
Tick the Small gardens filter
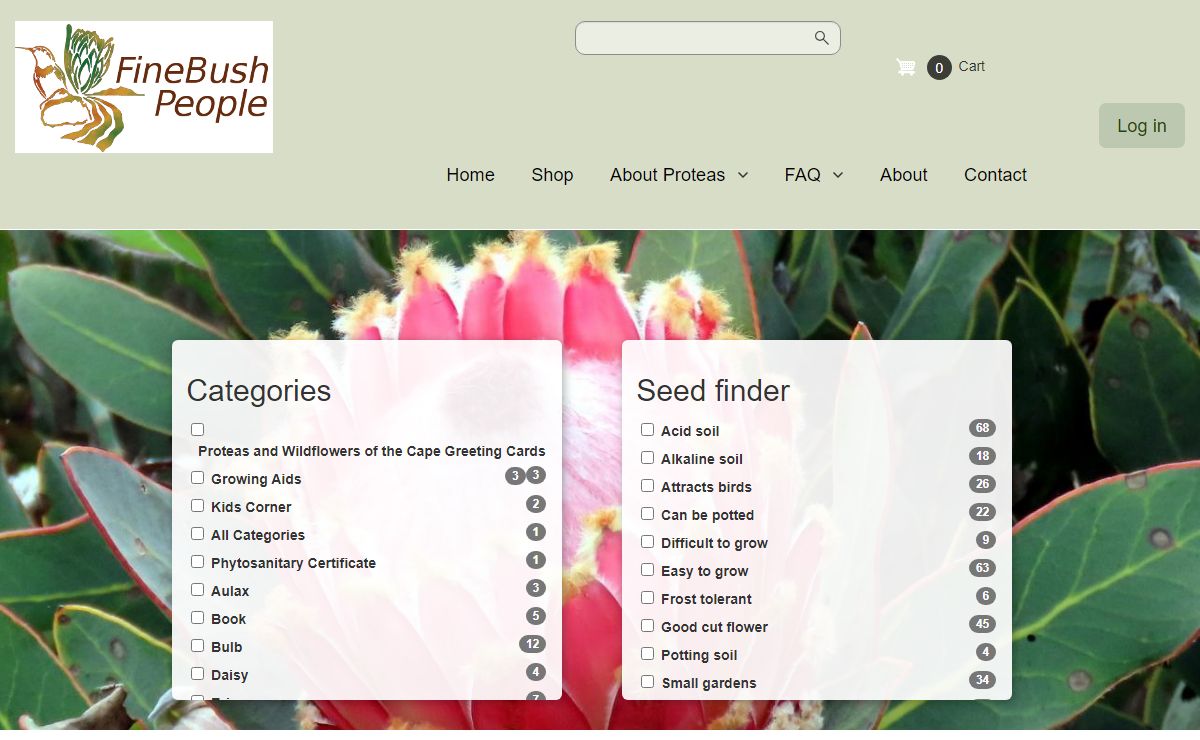click(x=647, y=681)
